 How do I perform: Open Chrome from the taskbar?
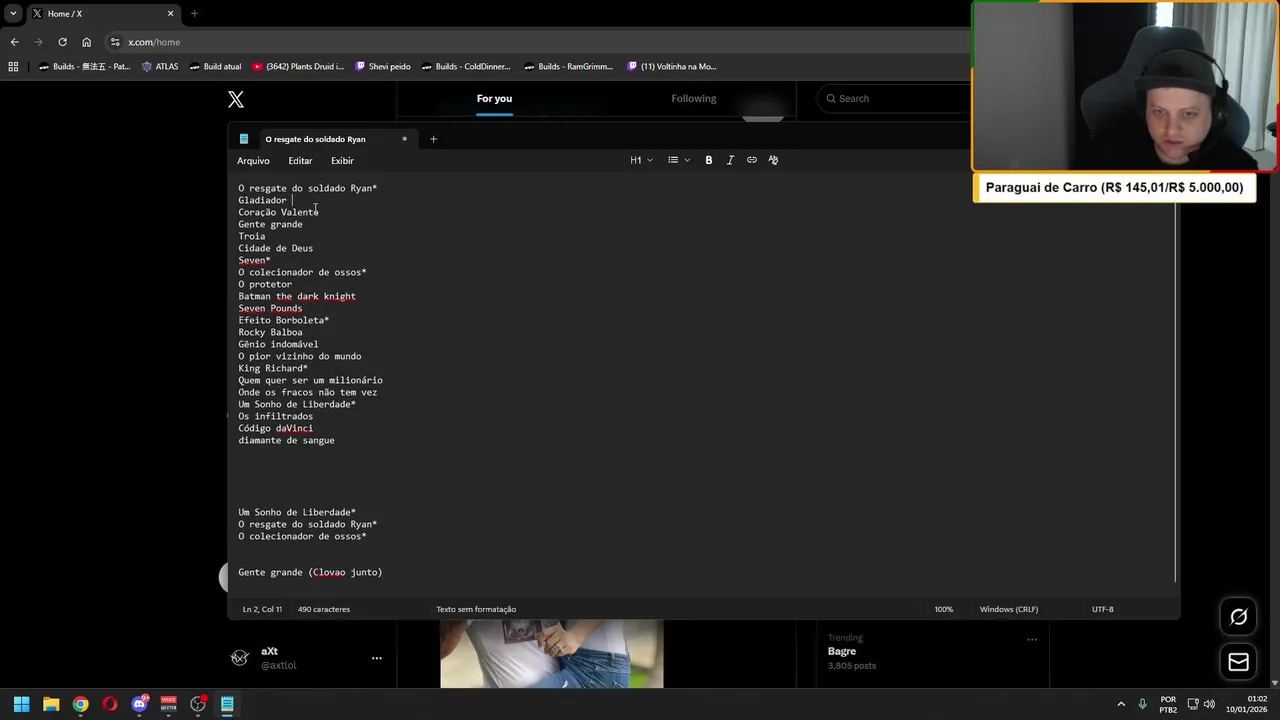(80, 704)
